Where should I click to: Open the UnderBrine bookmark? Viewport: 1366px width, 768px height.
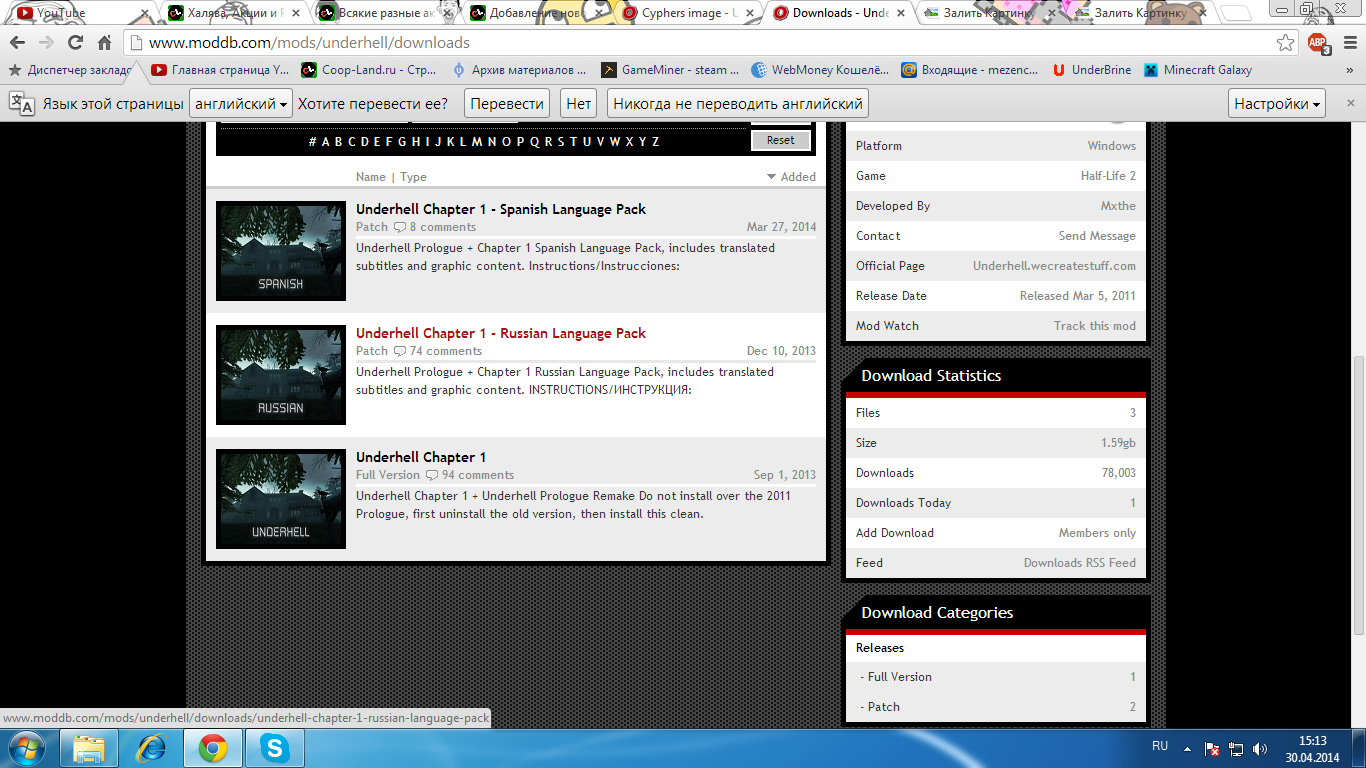click(1092, 70)
